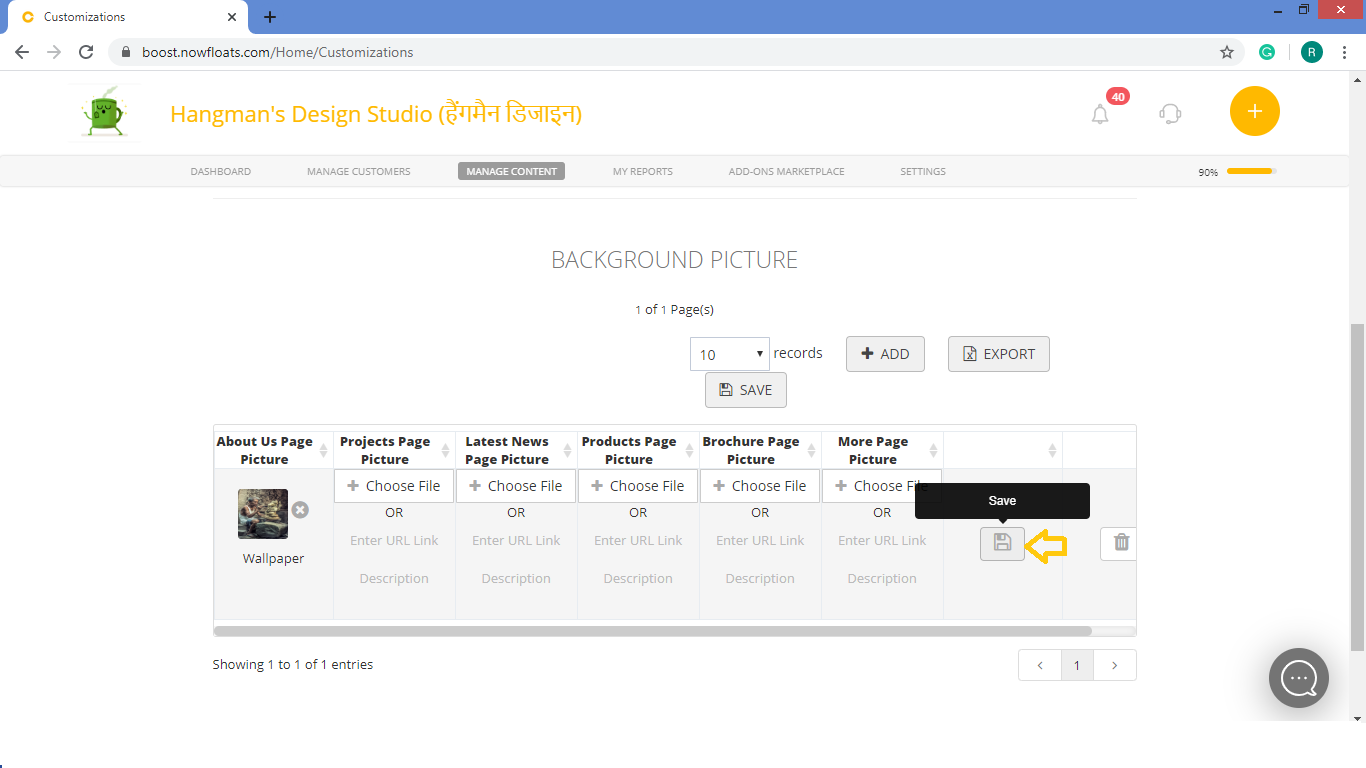The height and width of the screenshot is (768, 1366).
Task: Open the records per page dropdown
Action: [x=730, y=354]
